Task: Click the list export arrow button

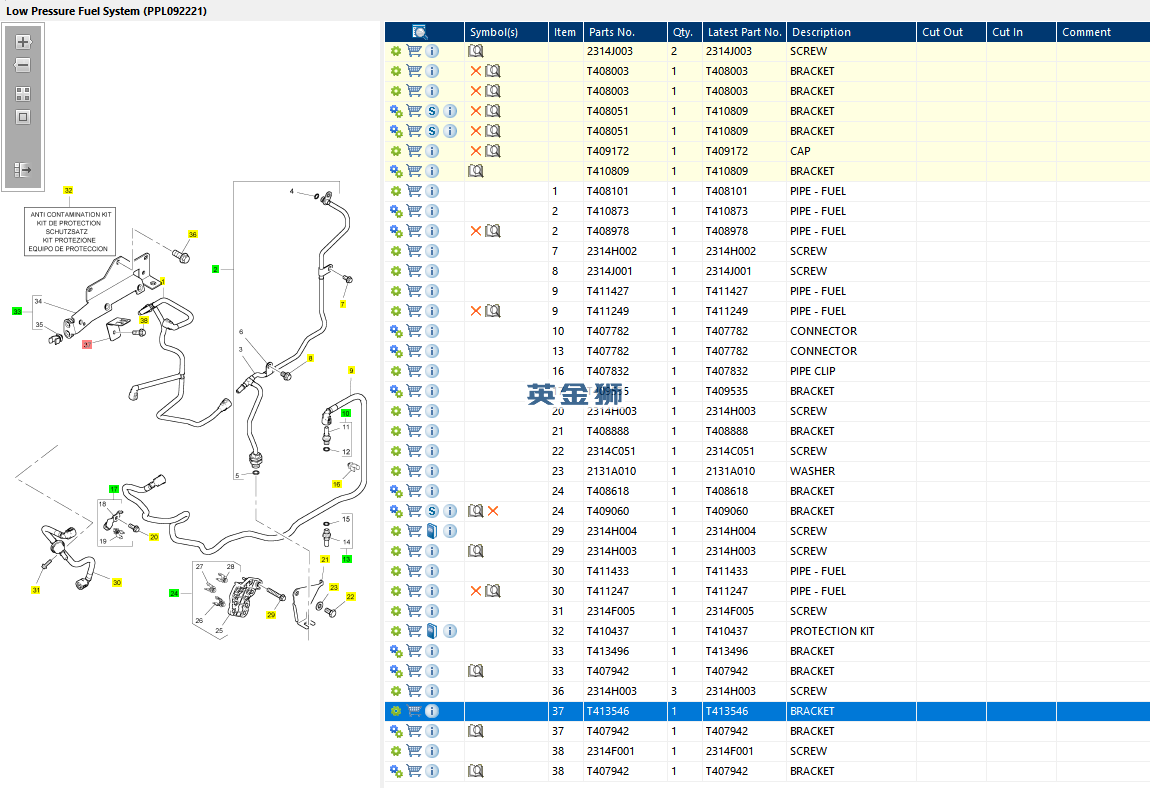Action: pos(23,171)
